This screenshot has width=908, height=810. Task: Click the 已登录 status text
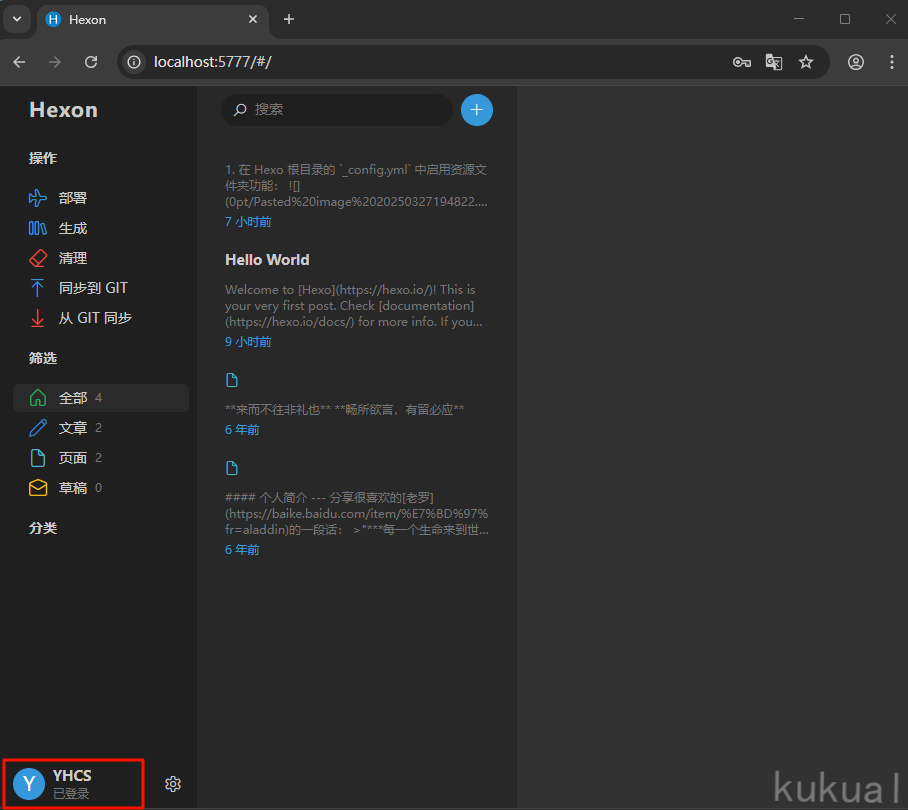point(71,793)
